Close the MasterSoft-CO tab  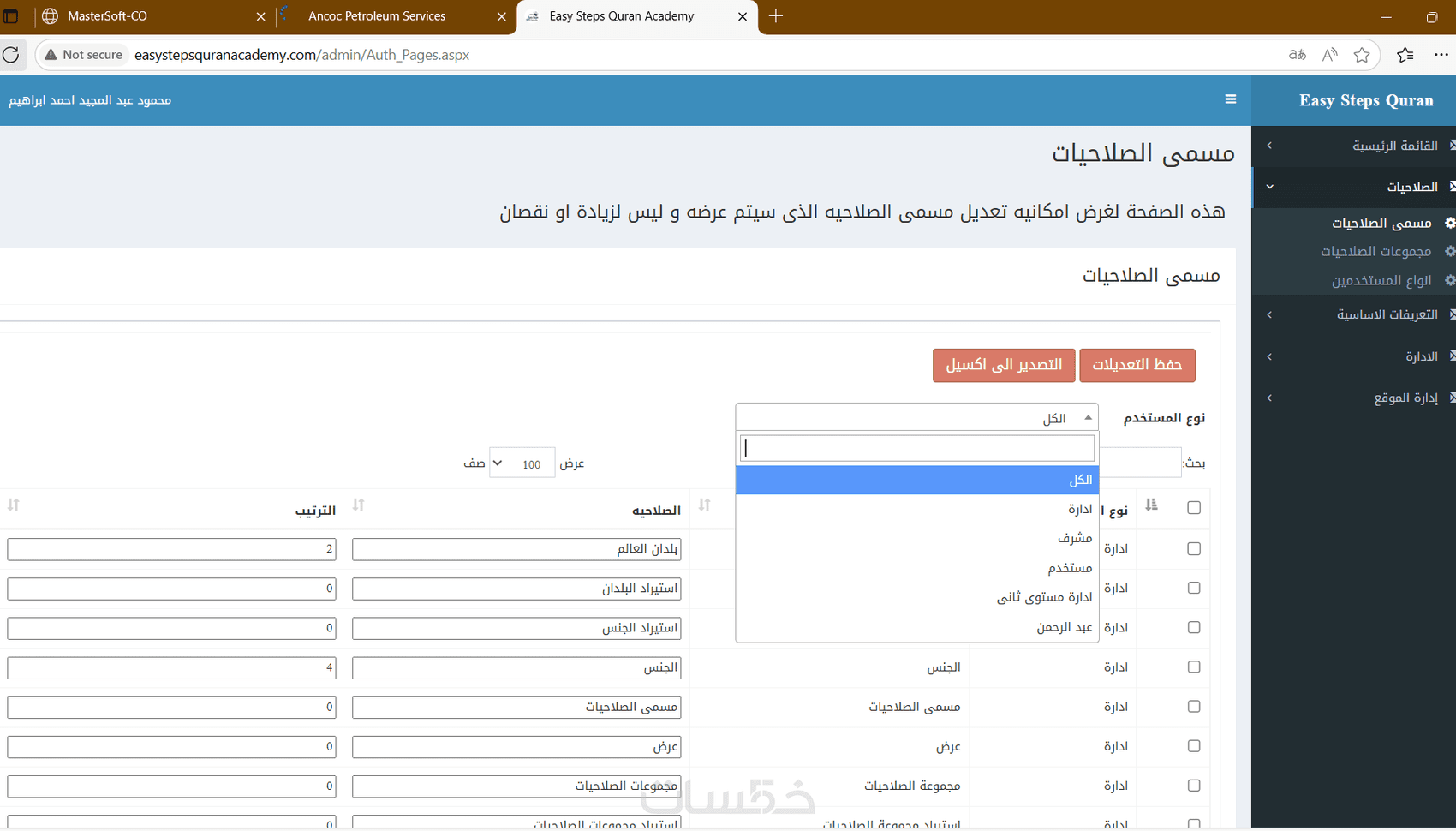[x=261, y=16]
